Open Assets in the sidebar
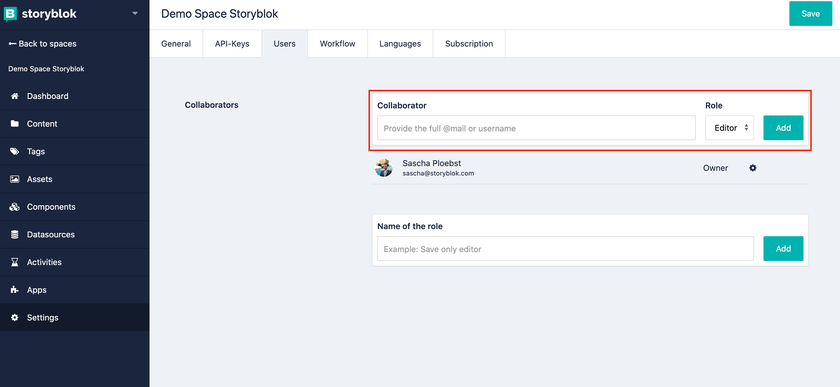The width and height of the screenshot is (840, 387). click(74, 179)
